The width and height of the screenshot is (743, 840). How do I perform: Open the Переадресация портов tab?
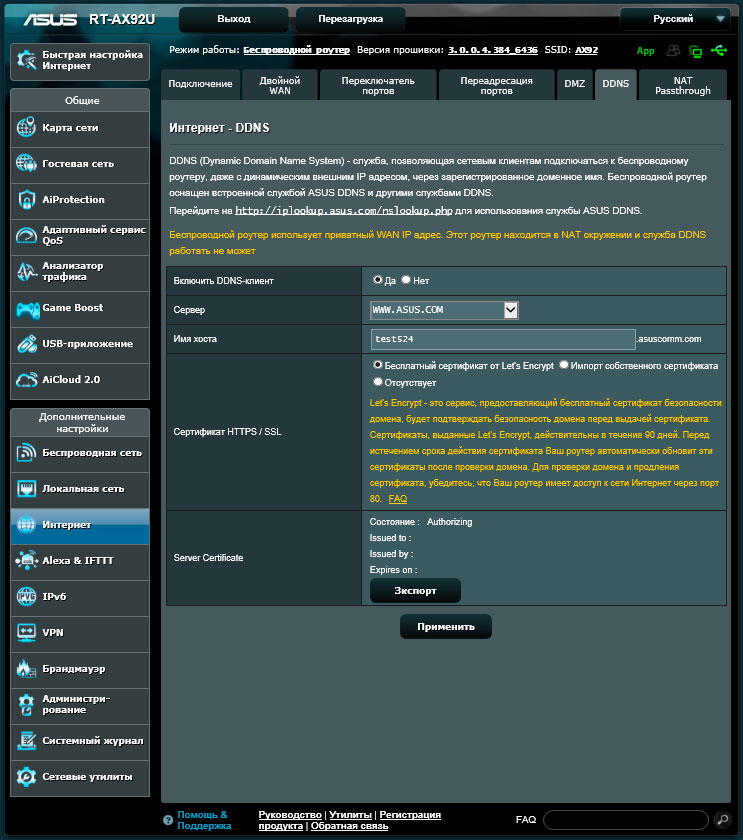[497, 85]
